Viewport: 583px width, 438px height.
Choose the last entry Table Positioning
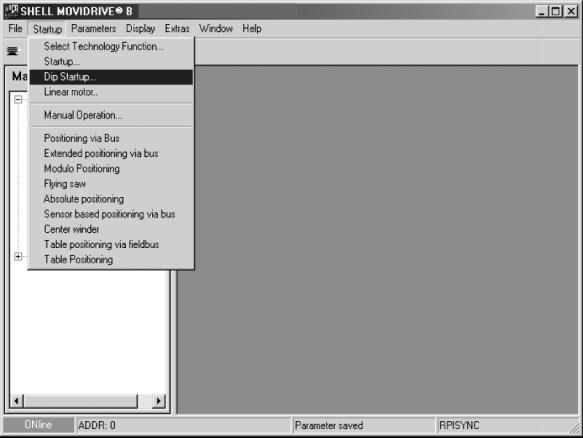(x=111, y=260)
